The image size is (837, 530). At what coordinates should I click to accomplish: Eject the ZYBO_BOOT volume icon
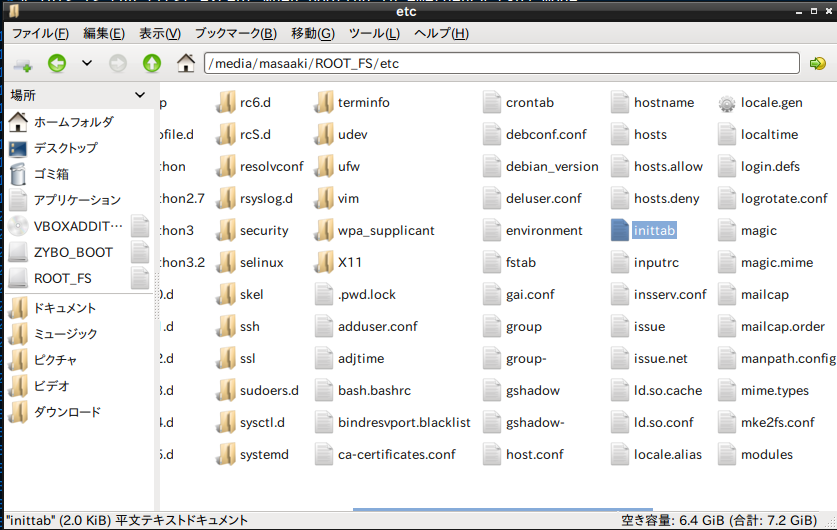pyautogui.click(x=140, y=252)
